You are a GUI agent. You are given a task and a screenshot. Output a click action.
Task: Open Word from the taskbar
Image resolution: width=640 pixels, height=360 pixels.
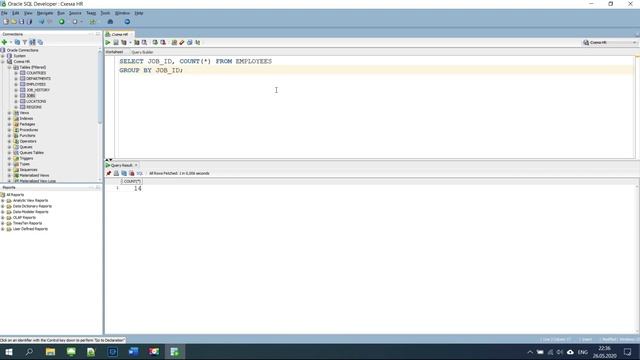pyautogui.click(x=133, y=352)
